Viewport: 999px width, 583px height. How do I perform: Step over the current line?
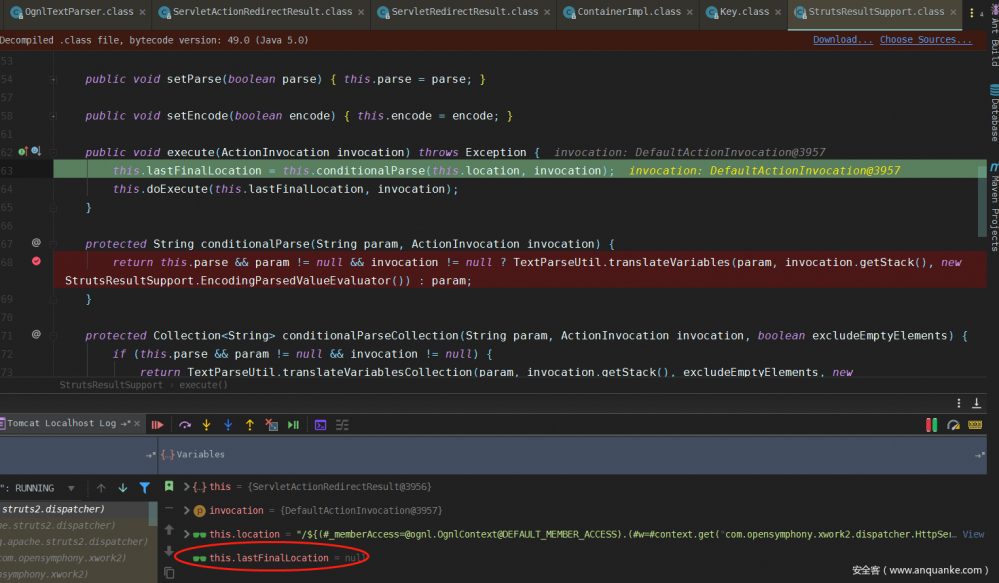(186, 424)
